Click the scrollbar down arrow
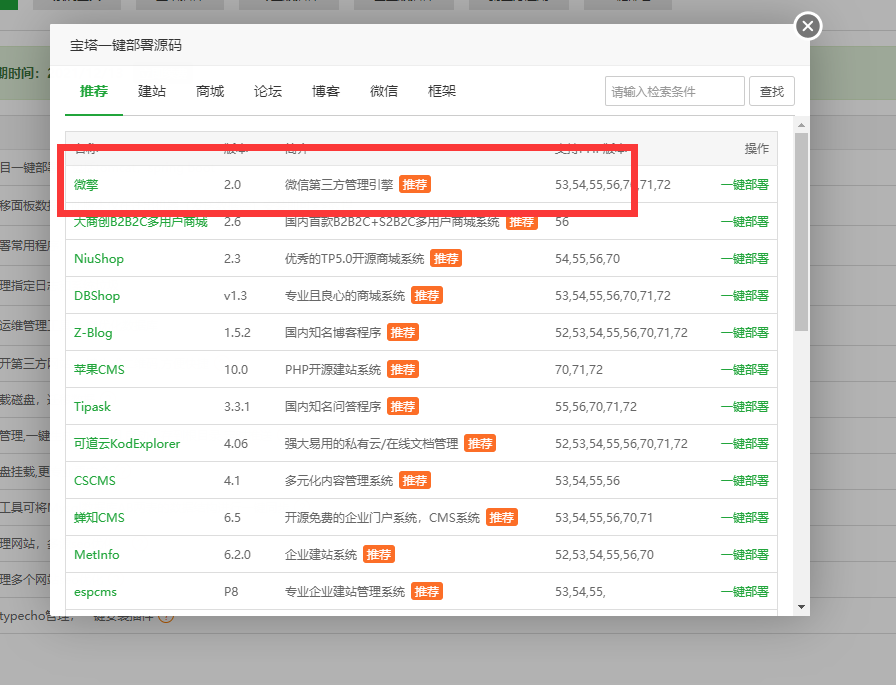The image size is (896, 685). [801, 607]
